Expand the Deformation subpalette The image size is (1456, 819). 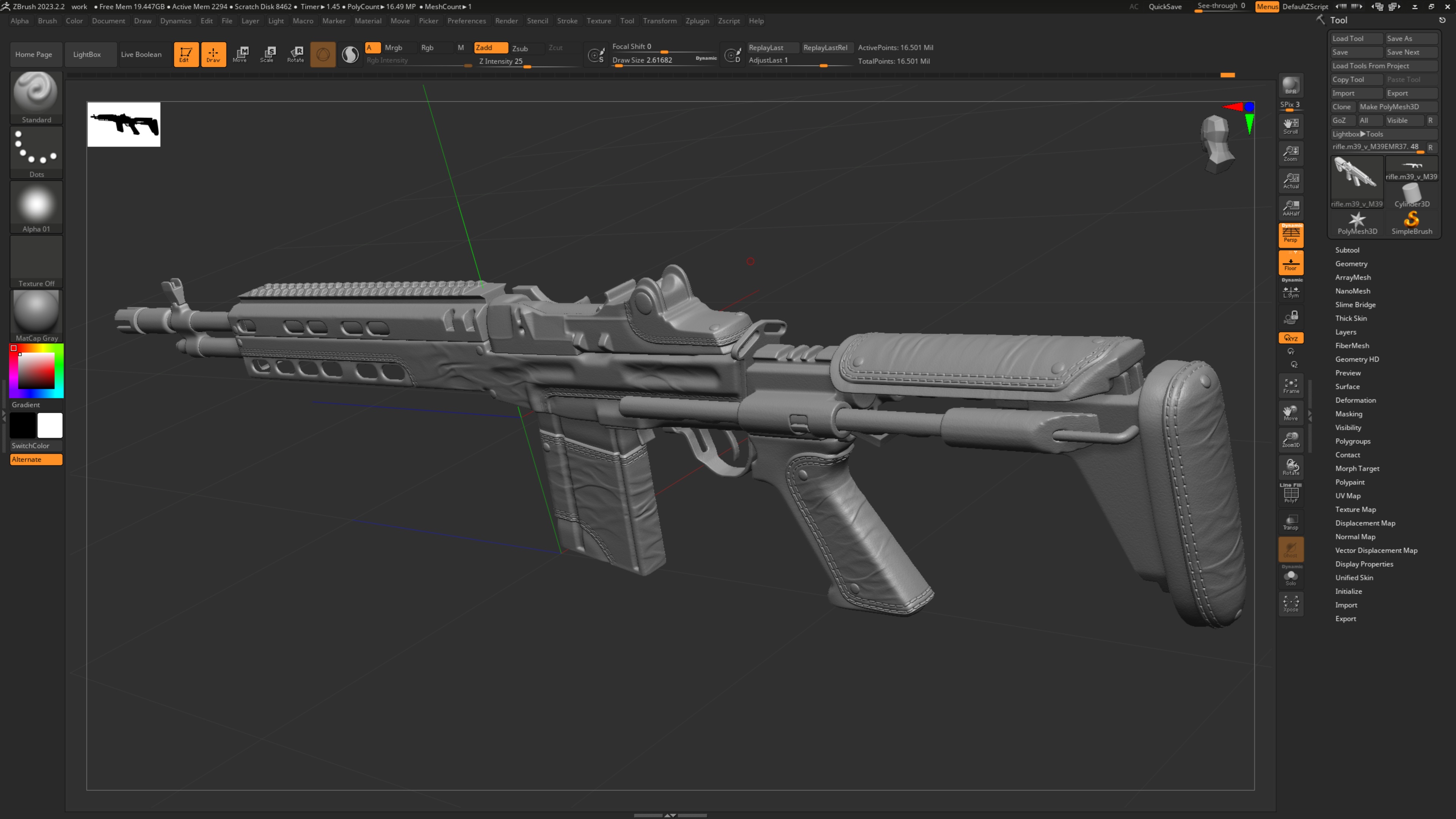coord(1356,400)
